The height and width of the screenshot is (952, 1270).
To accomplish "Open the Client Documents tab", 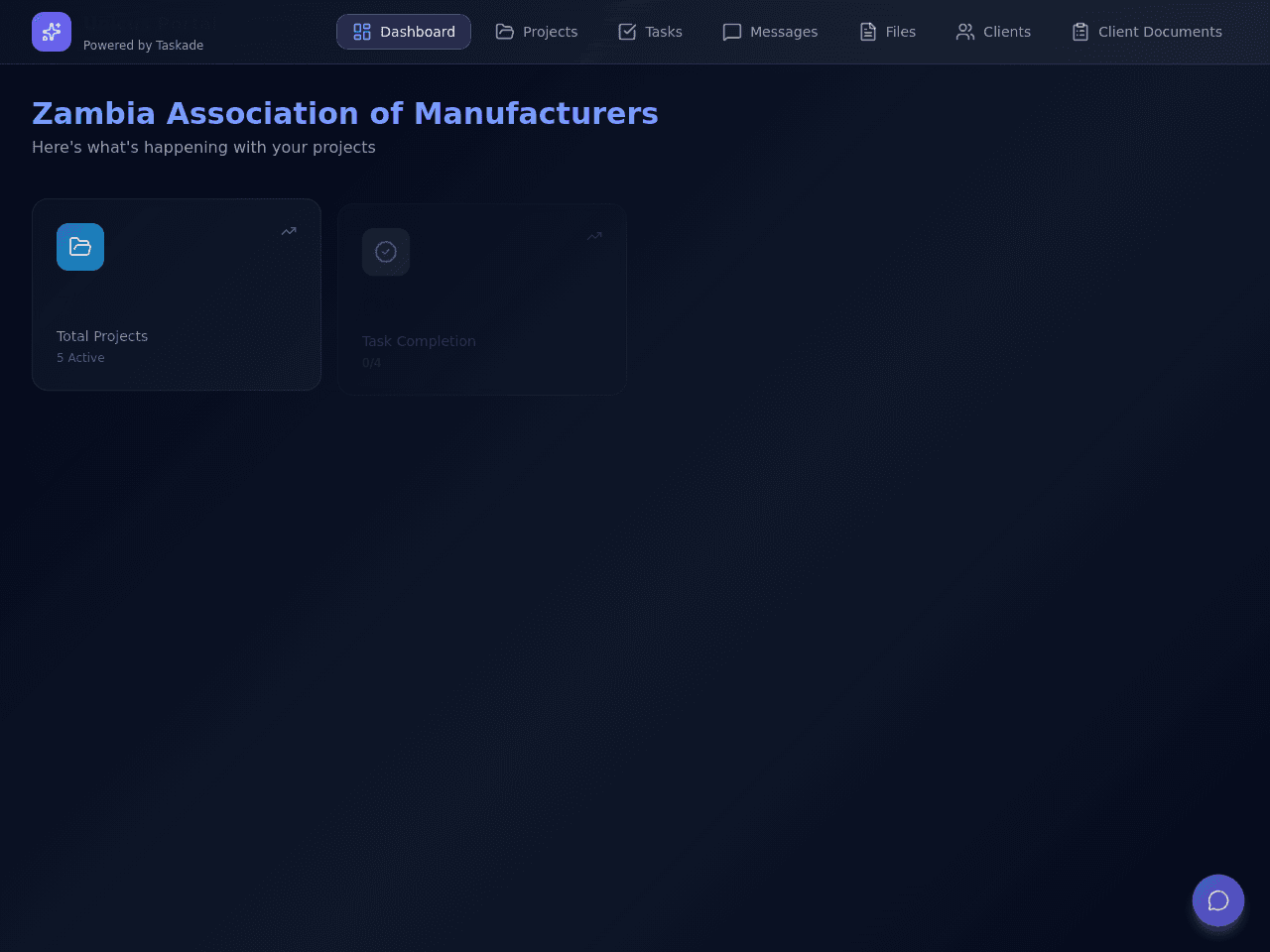I will pos(1147,32).
